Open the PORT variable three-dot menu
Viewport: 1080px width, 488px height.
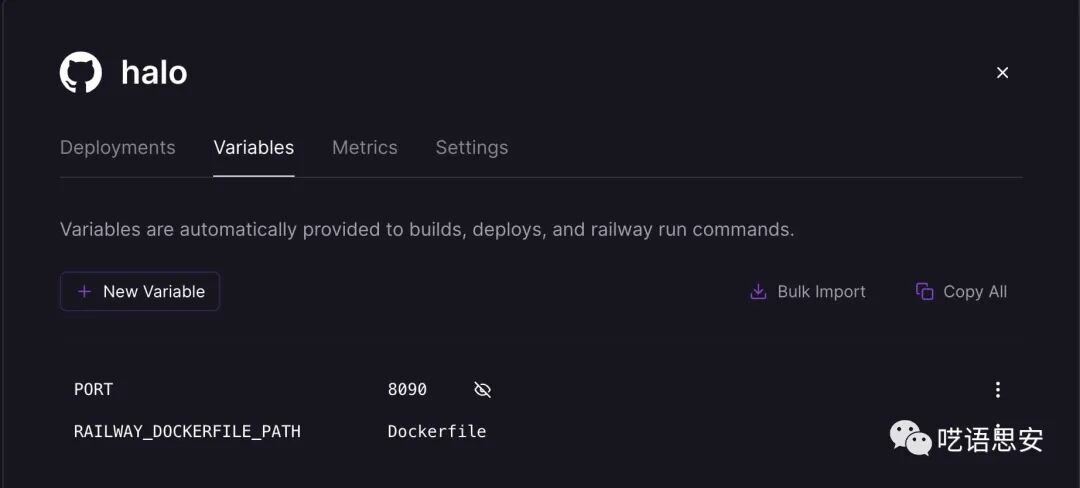pos(997,390)
